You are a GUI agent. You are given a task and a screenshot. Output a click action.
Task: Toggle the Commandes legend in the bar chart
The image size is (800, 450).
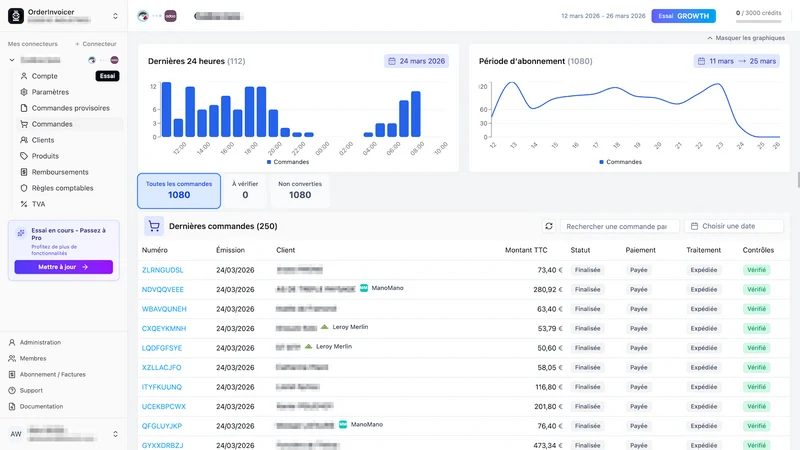click(x=288, y=162)
